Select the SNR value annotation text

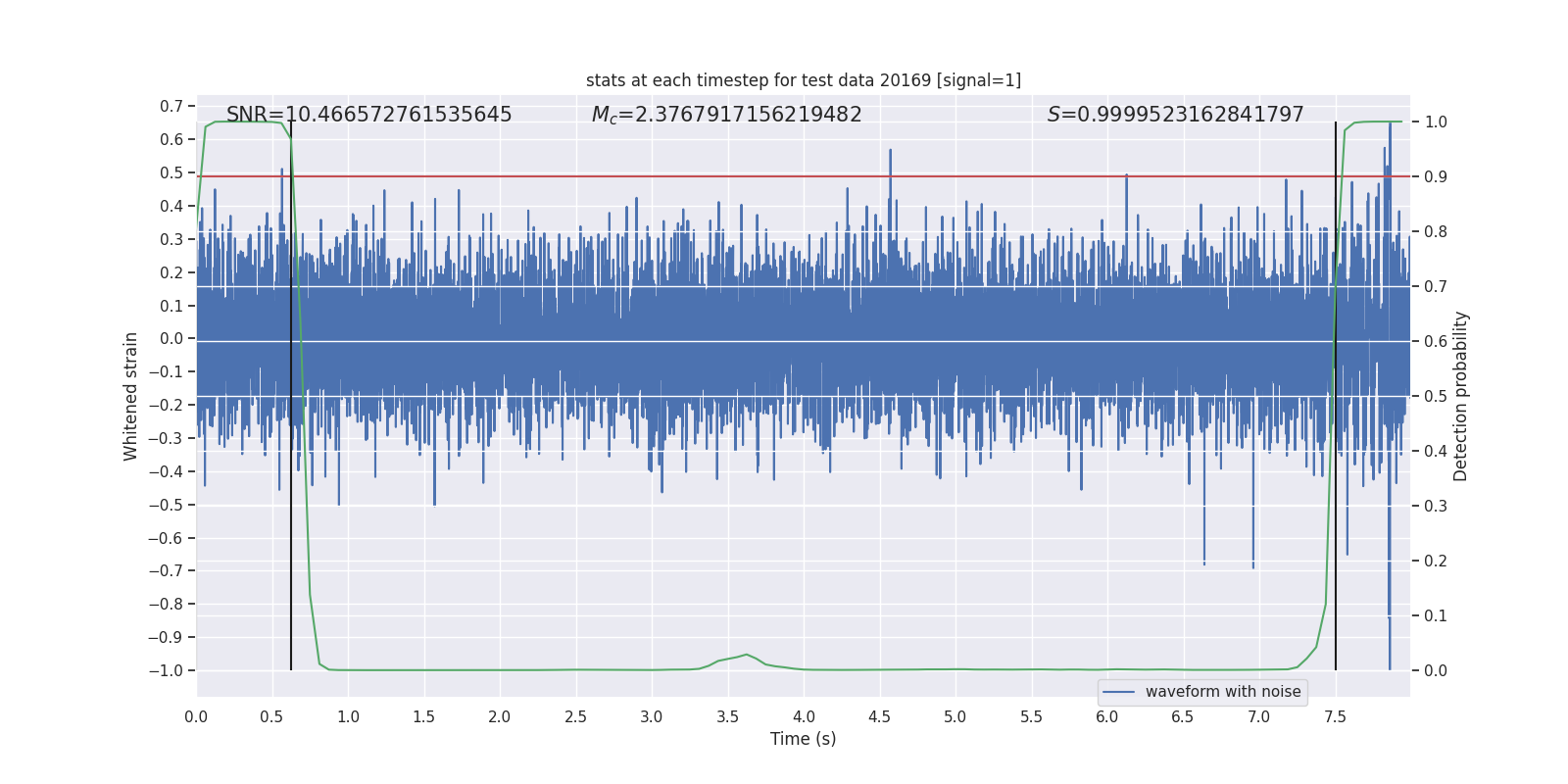[368, 115]
